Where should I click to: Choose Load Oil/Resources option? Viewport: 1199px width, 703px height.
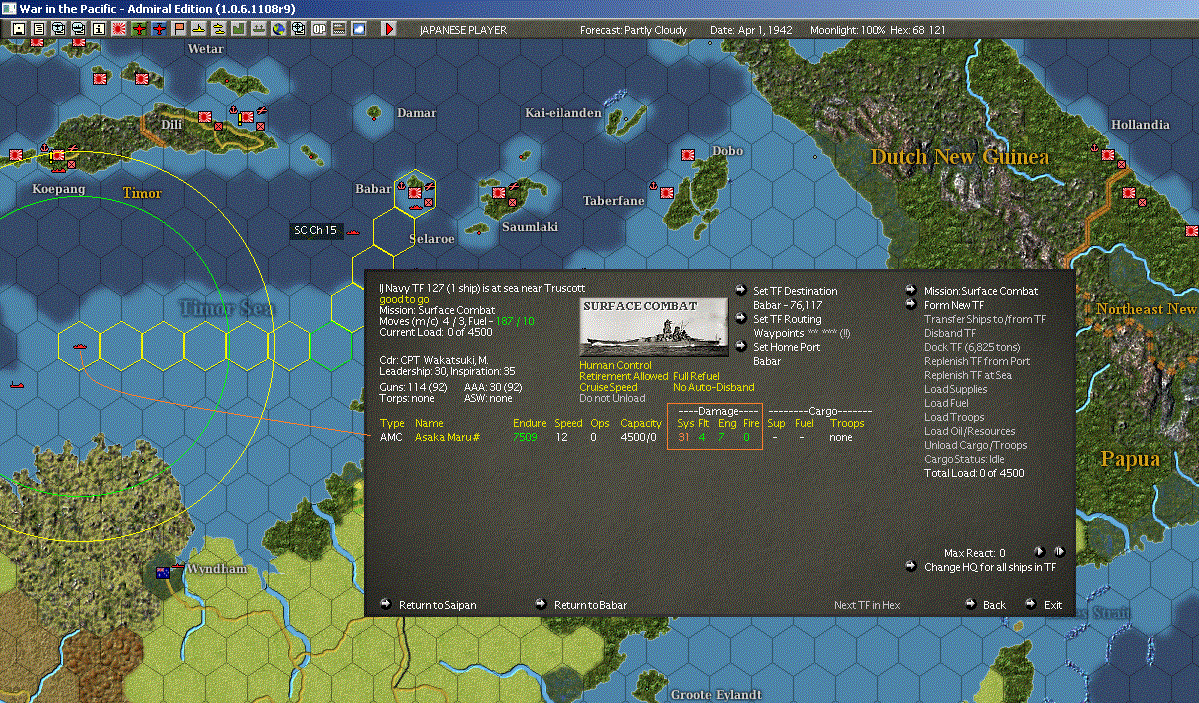coord(970,431)
